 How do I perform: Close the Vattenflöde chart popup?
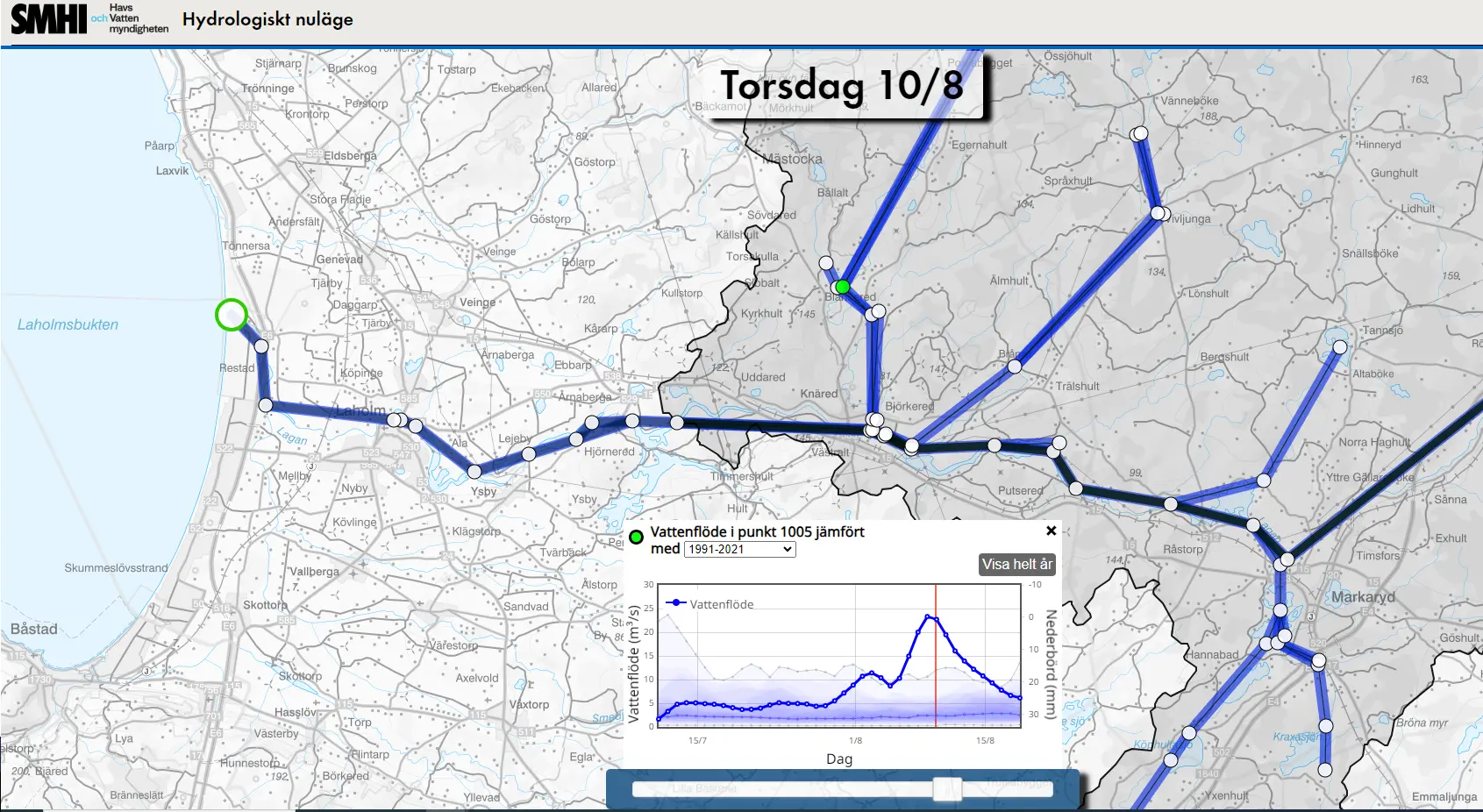[x=1051, y=531]
